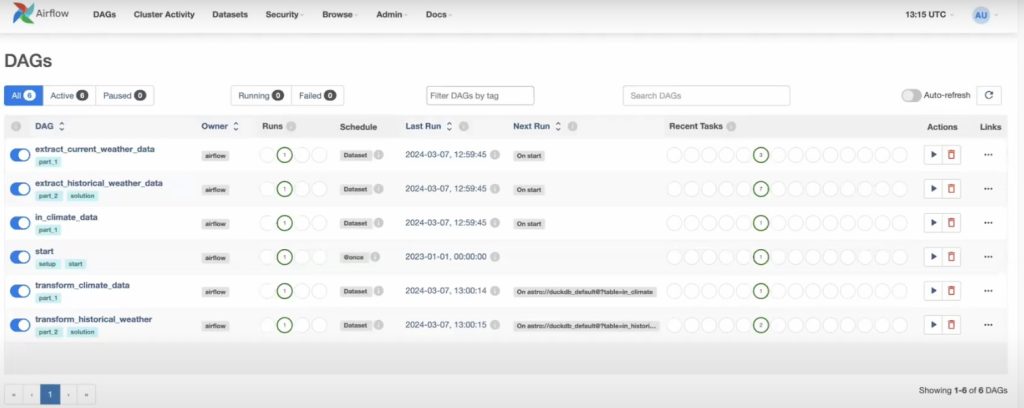The height and width of the screenshot is (408, 1024).
Task: Run the transform_climate_data DAG via play icon
Action: (x=934, y=290)
